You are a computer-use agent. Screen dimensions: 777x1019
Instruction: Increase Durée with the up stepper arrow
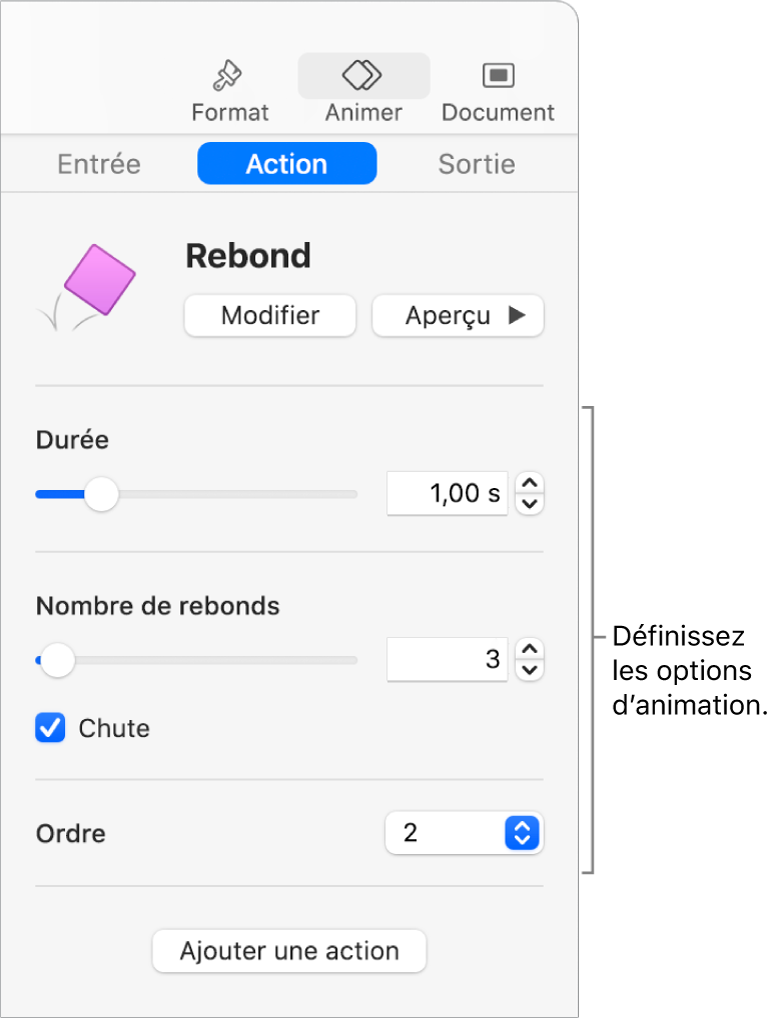coord(530,484)
